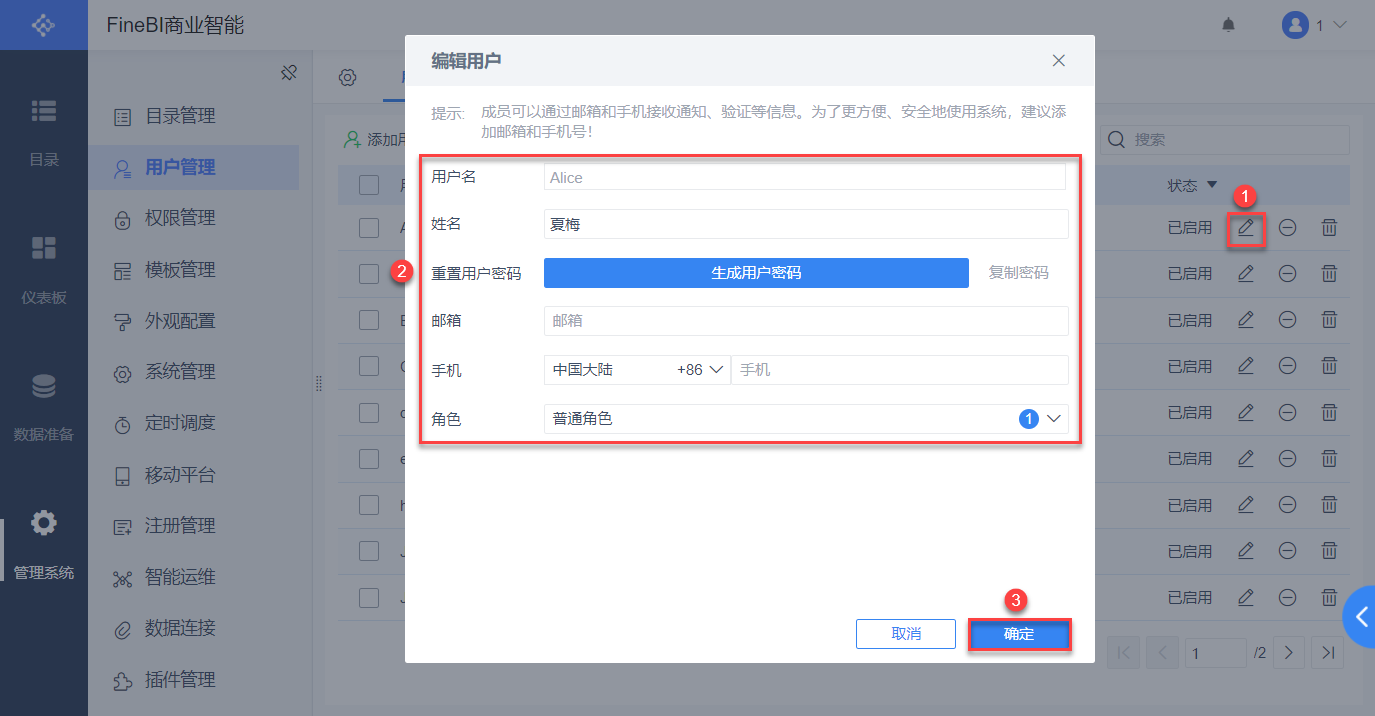Click 已启用 status in row A
Image resolution: width=1375 pixels, height=716 pixels.
(1189, 228)
